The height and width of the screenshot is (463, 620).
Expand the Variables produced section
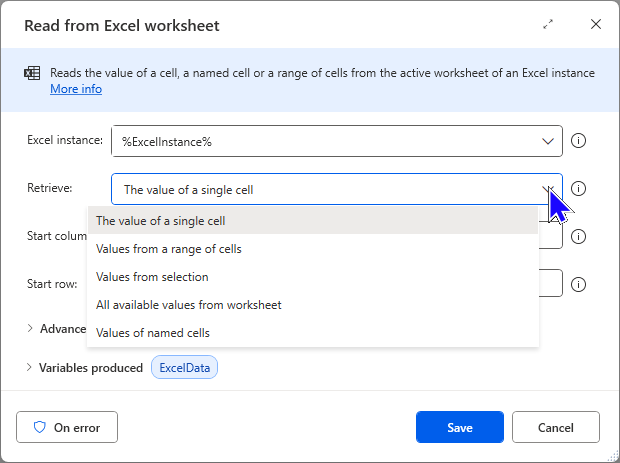click(x=29, y=367)
